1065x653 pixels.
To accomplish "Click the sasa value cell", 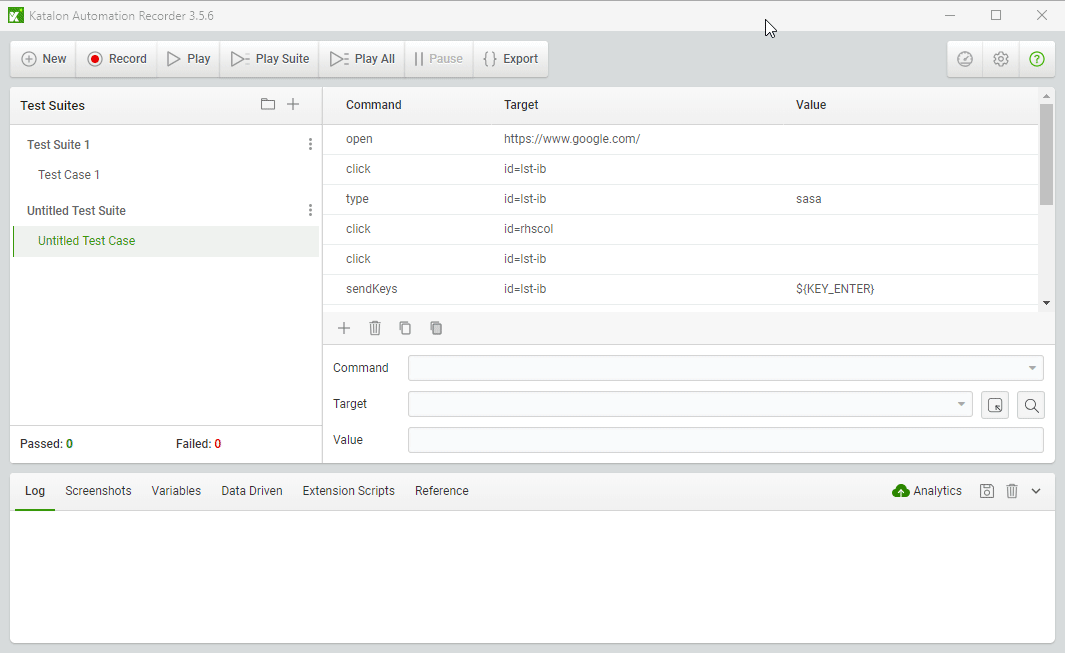I will tap(808, 199).
